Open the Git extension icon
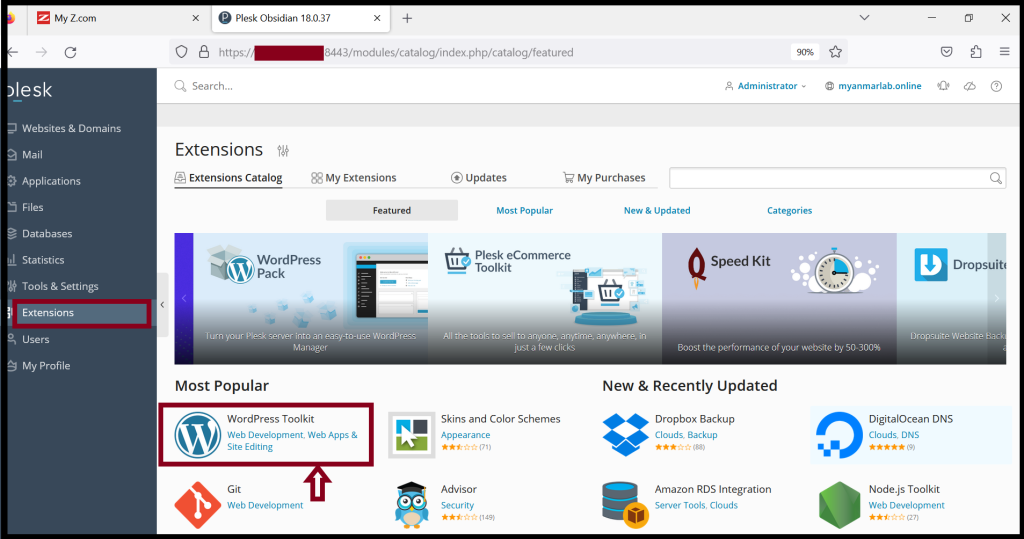 [x=197, y=505]
